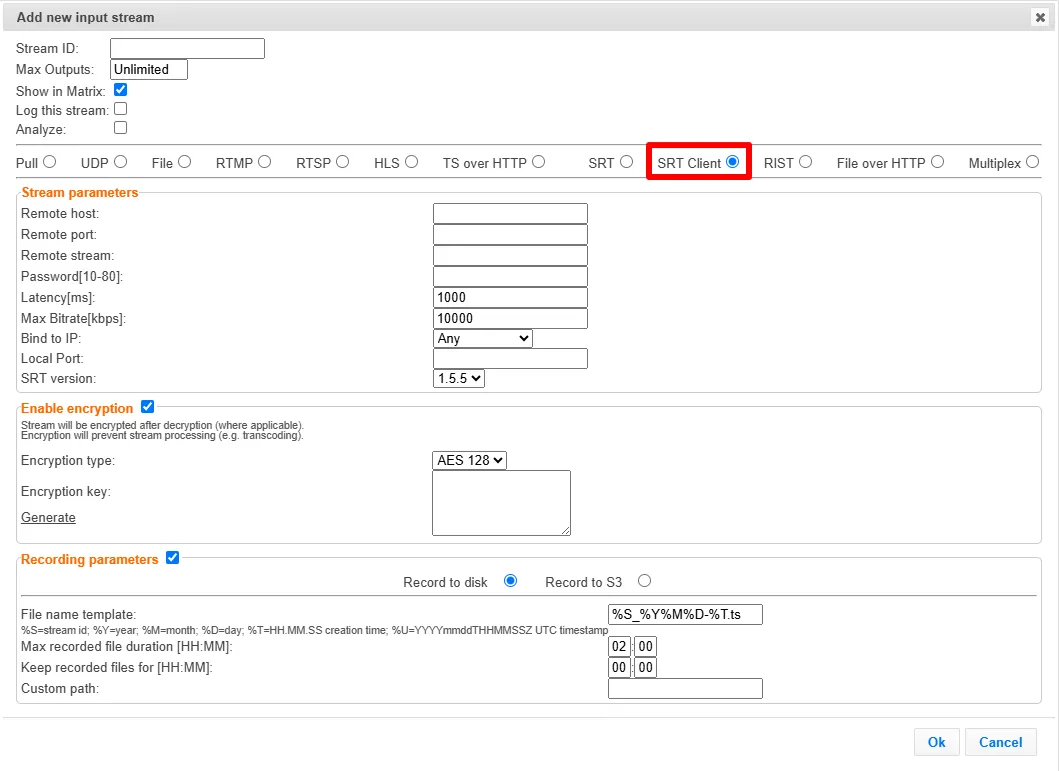Image resolution: width=1059 pixels, height=771 pixels.
Task: Close the Add new input stream dialog
Action: (x=1040, y=18)
